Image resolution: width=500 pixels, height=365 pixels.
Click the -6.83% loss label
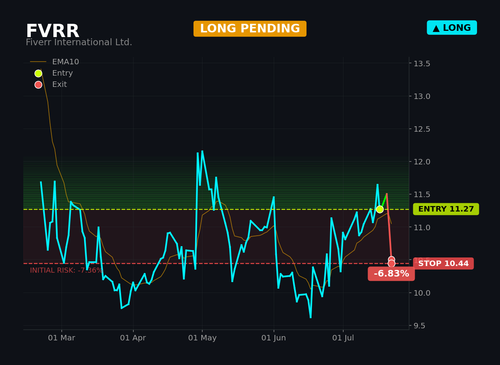coord(391,274)
